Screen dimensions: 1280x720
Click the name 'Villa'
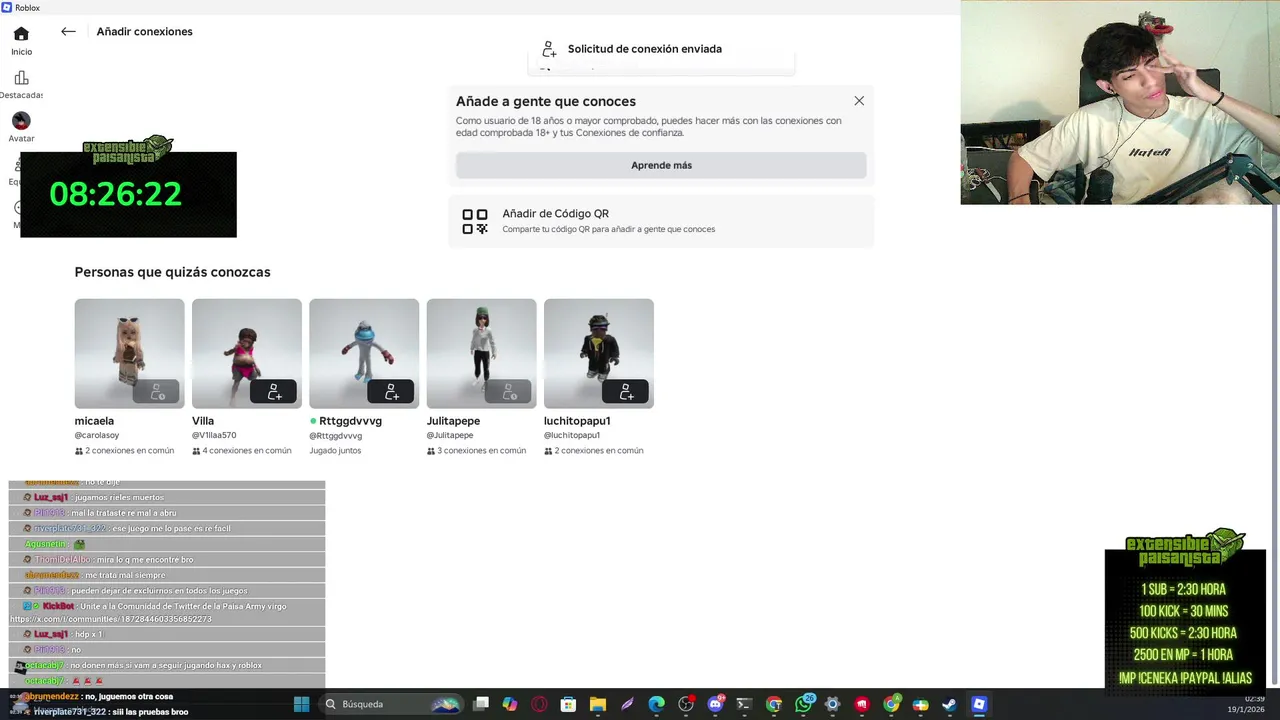[203, 421]
